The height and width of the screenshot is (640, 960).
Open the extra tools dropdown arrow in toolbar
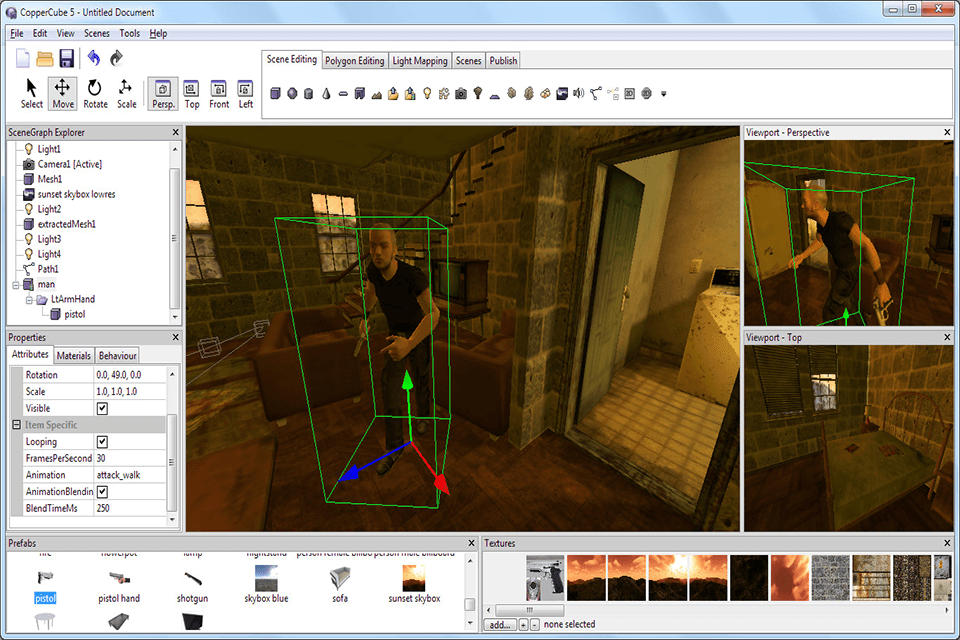coord(663,95)
